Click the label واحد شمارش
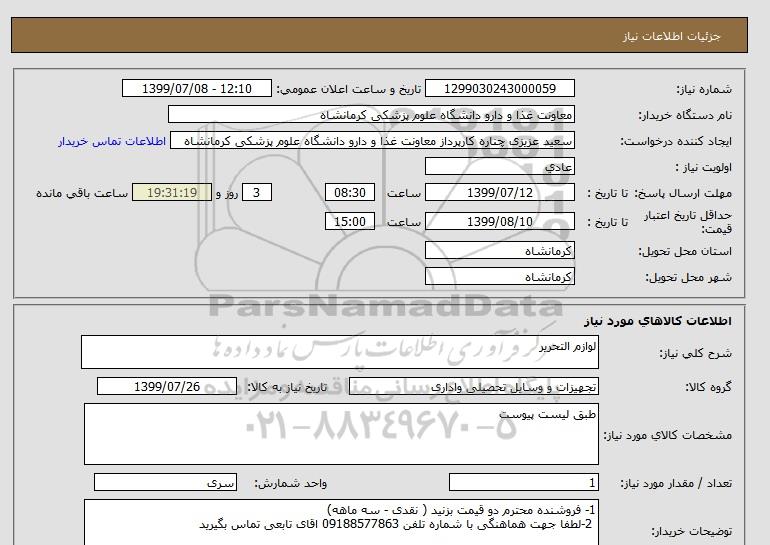Image resolution: width=770 pixels, height=545 pixels. point(290,483)
